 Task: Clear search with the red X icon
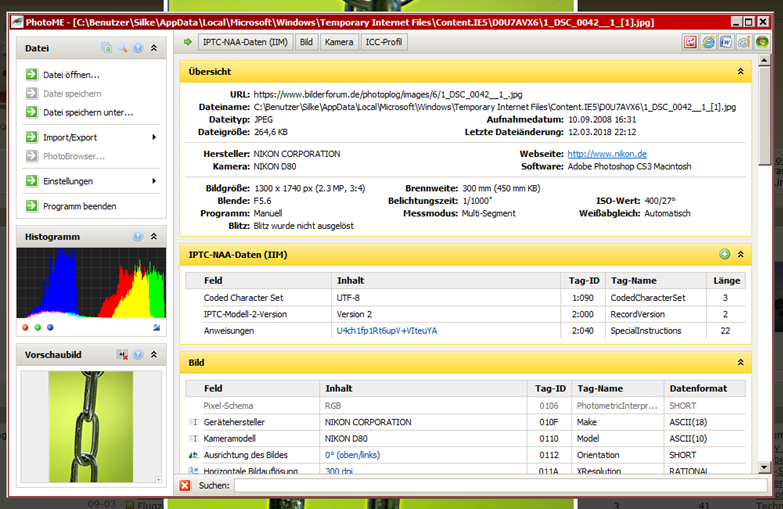[x=185, y=486]
